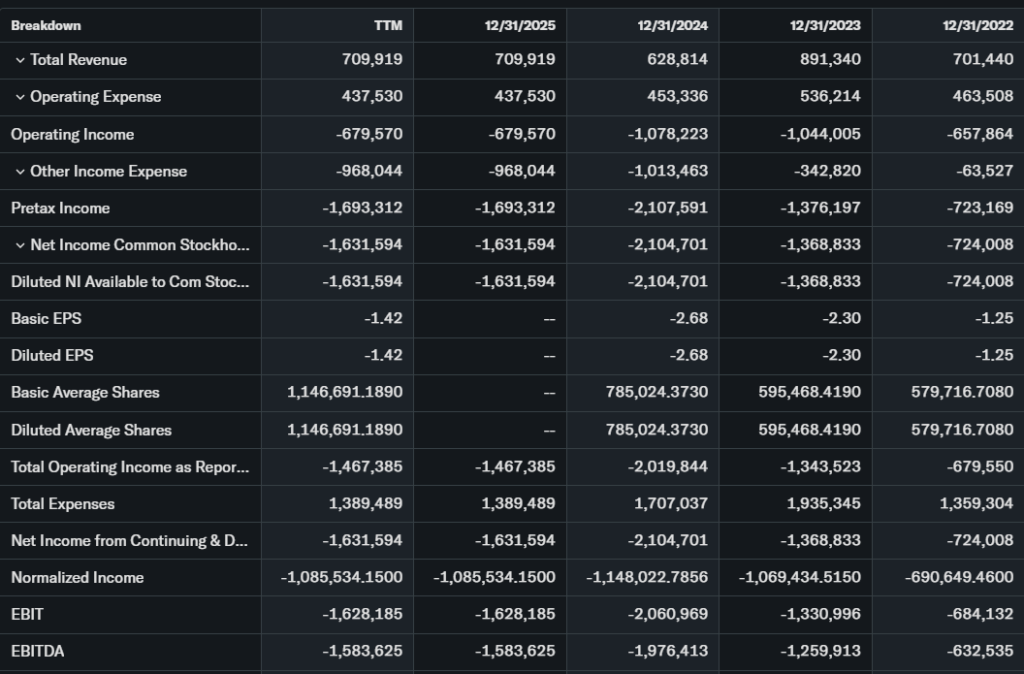Click the Basic EPS row label
The height and width of the screenshot is (674, 1024).
tap(46, 319)
